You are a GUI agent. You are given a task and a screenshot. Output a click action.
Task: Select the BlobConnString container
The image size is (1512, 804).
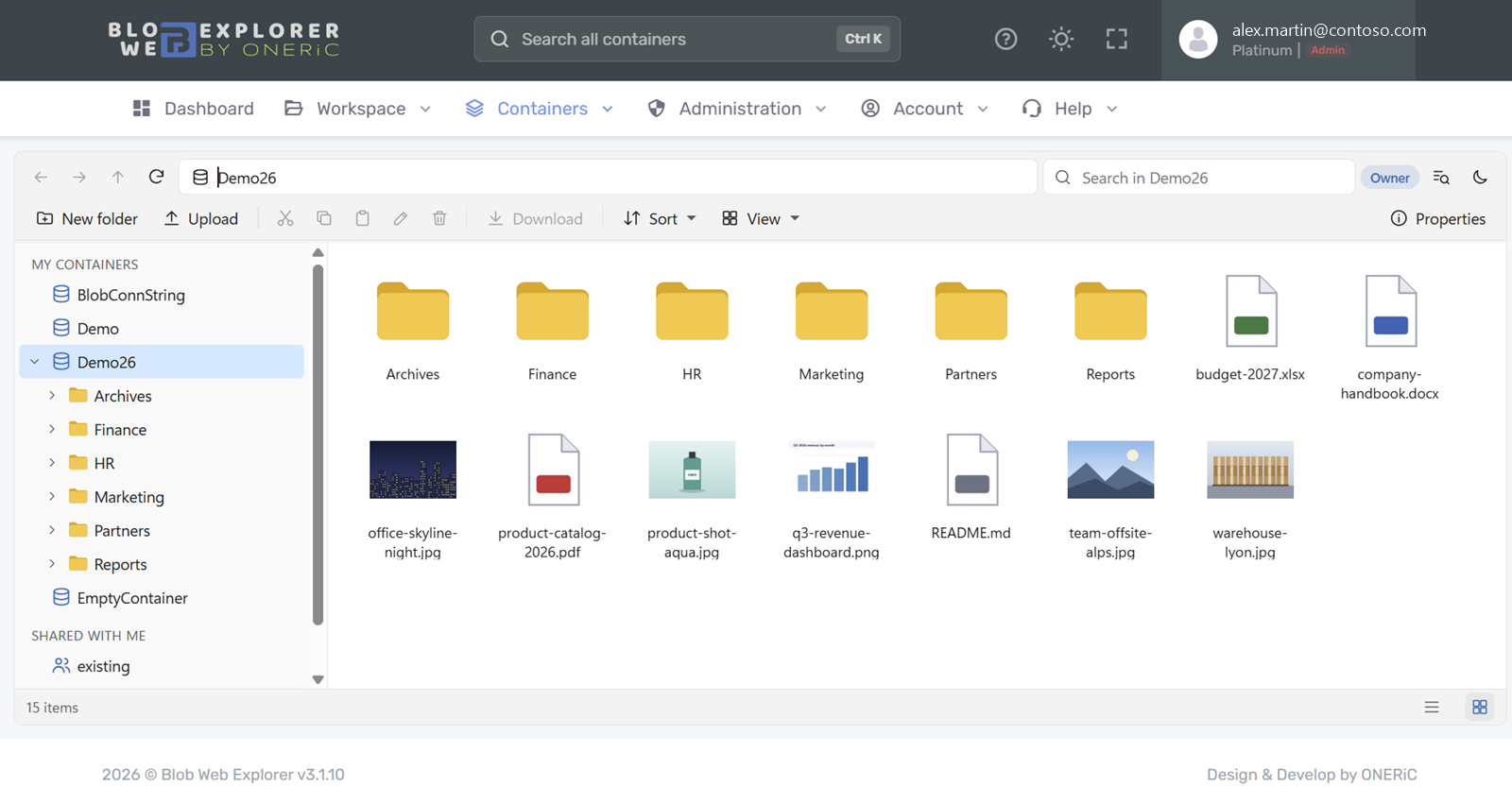tap(162, 295)
